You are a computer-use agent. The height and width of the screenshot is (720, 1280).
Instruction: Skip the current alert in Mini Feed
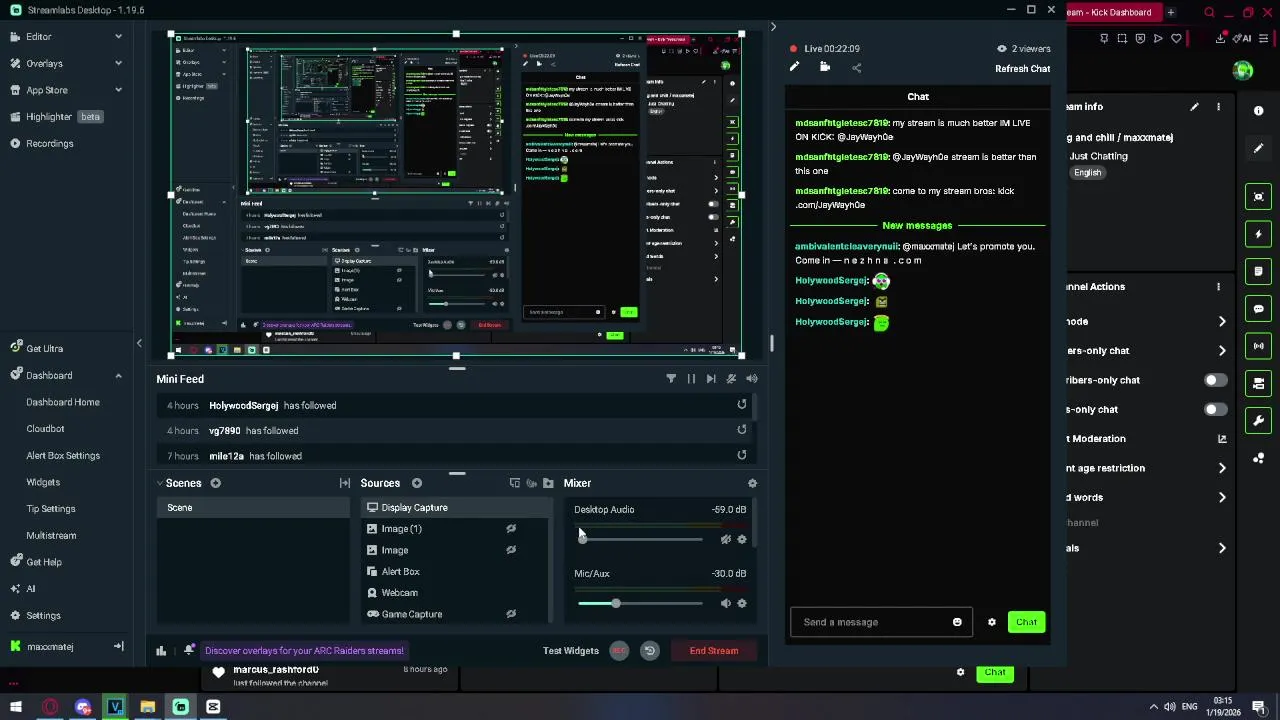(711, 379)
